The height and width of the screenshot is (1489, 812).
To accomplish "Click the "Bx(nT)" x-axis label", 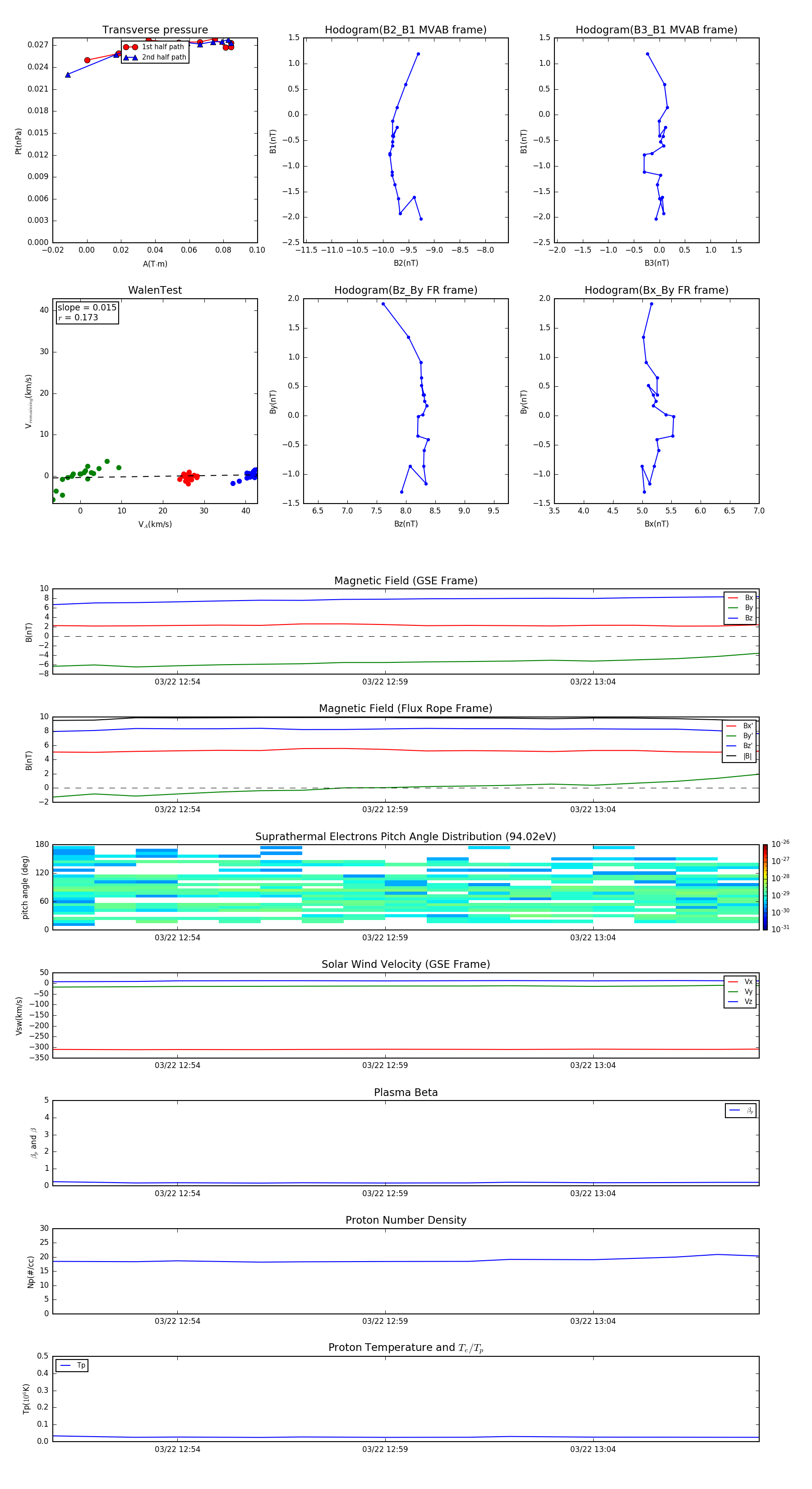I will [656, 524].
